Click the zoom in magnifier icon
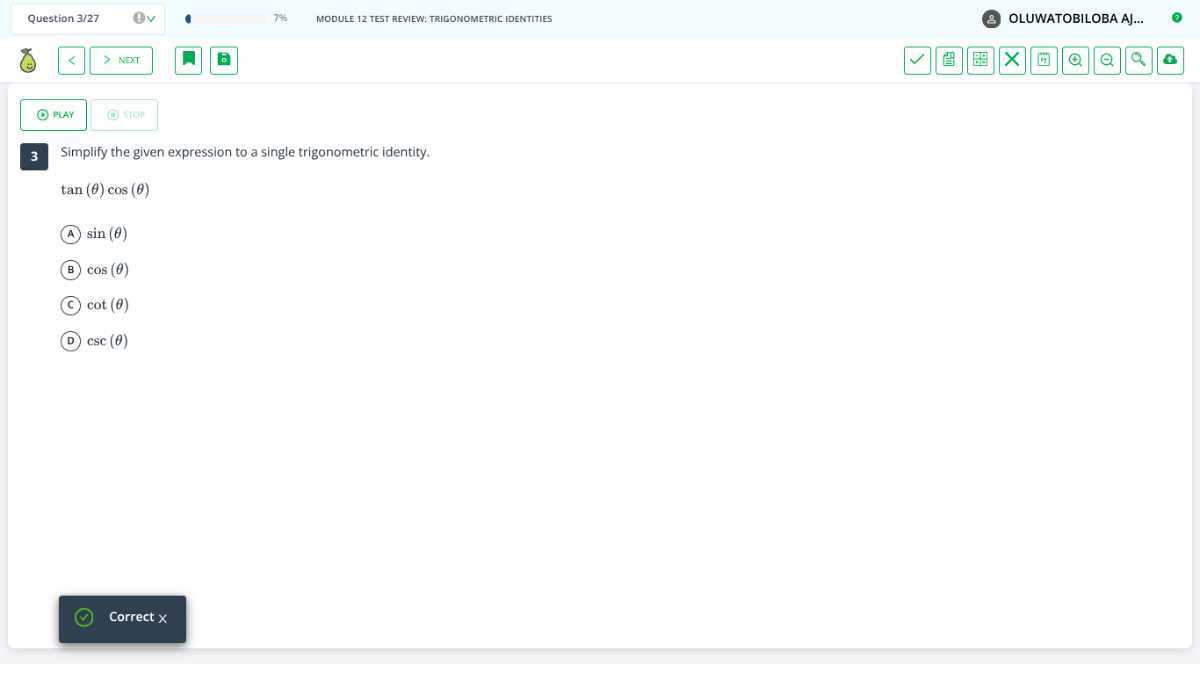1200x674 pixels. 1075,60
